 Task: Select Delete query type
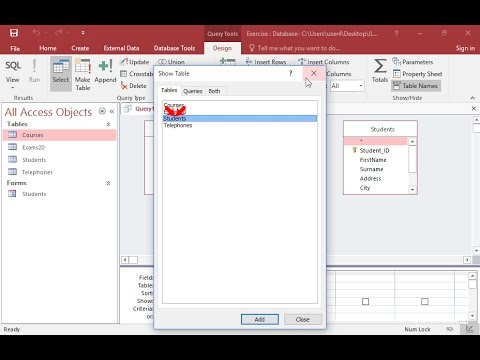click(x=133, y=86)
